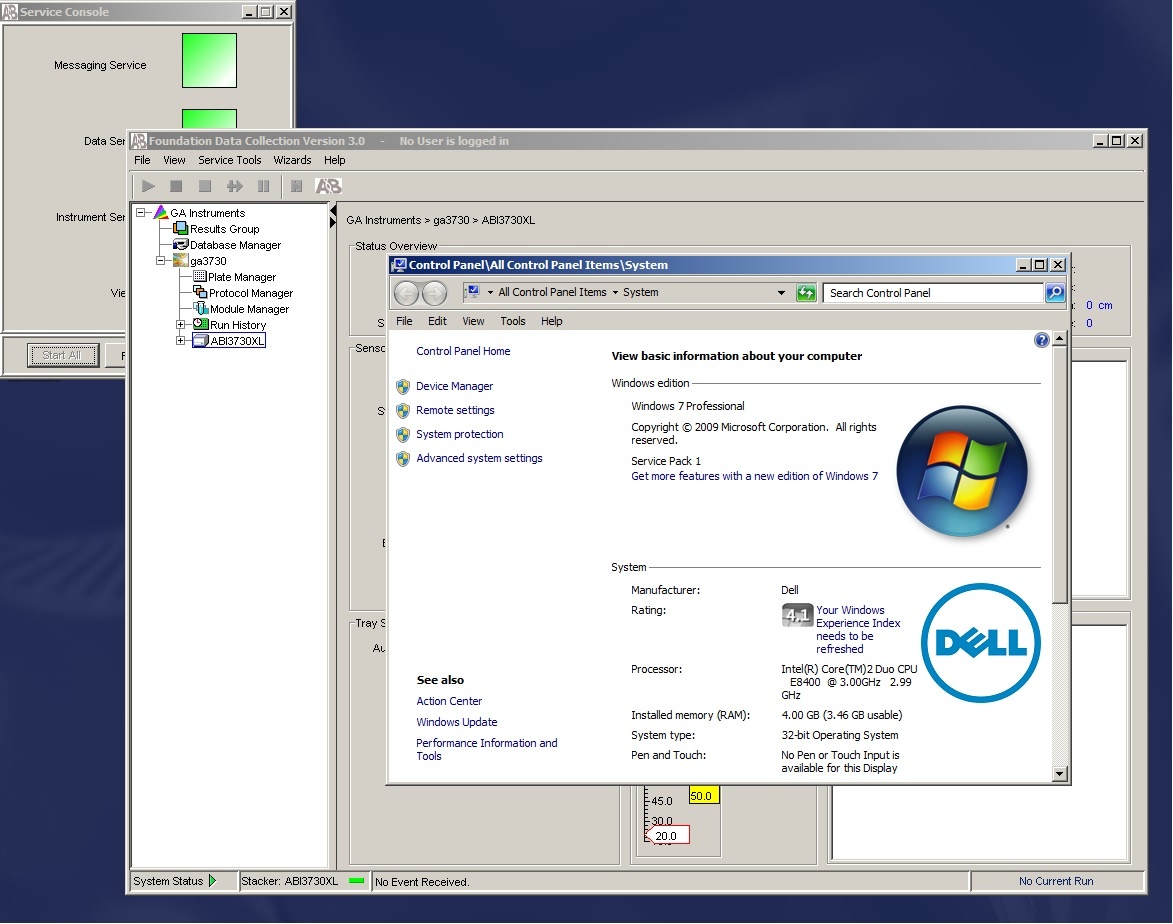This screenshot has height=924, width=1173.
Task: Click the Windows Update link
Action: click(456, 722)
